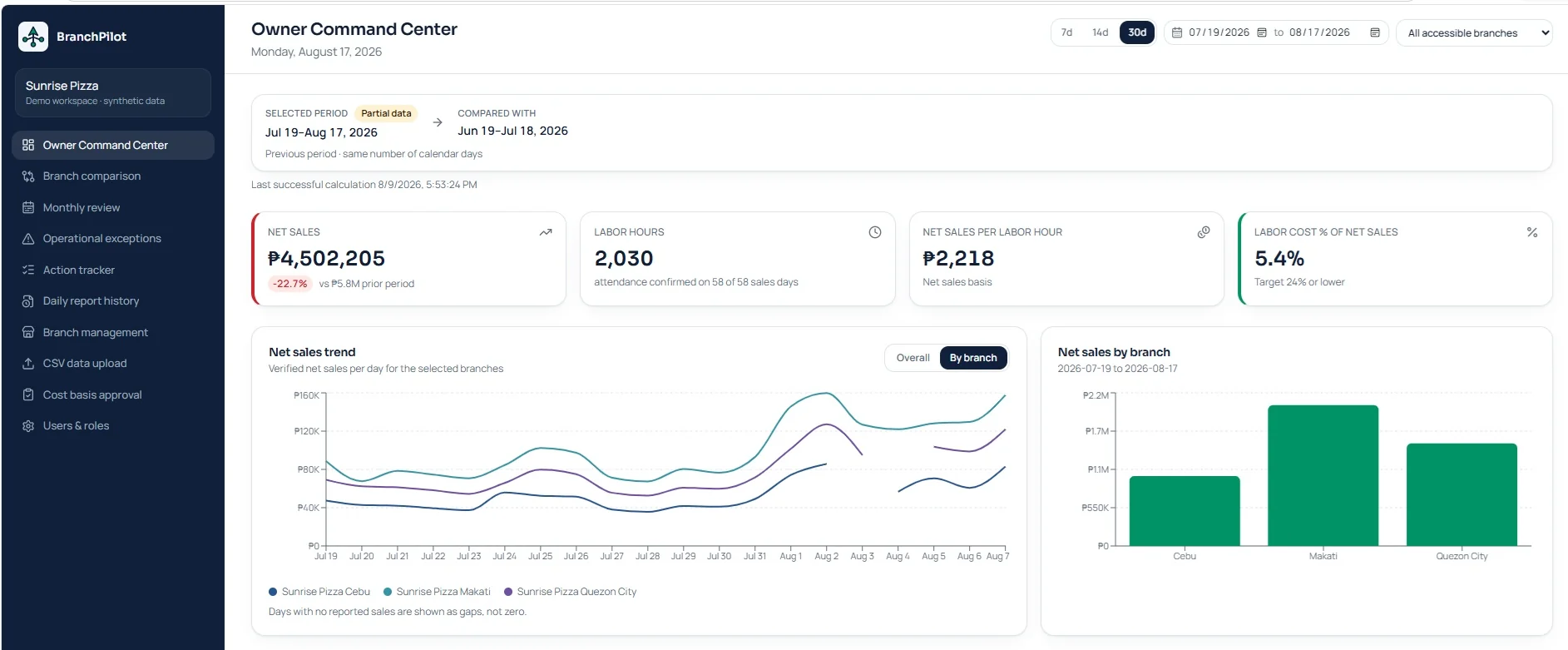Image resolution: width=1568 pixels, height=650 pixels.
Task: Navigate to Action tracker
Action: (113, 270)
